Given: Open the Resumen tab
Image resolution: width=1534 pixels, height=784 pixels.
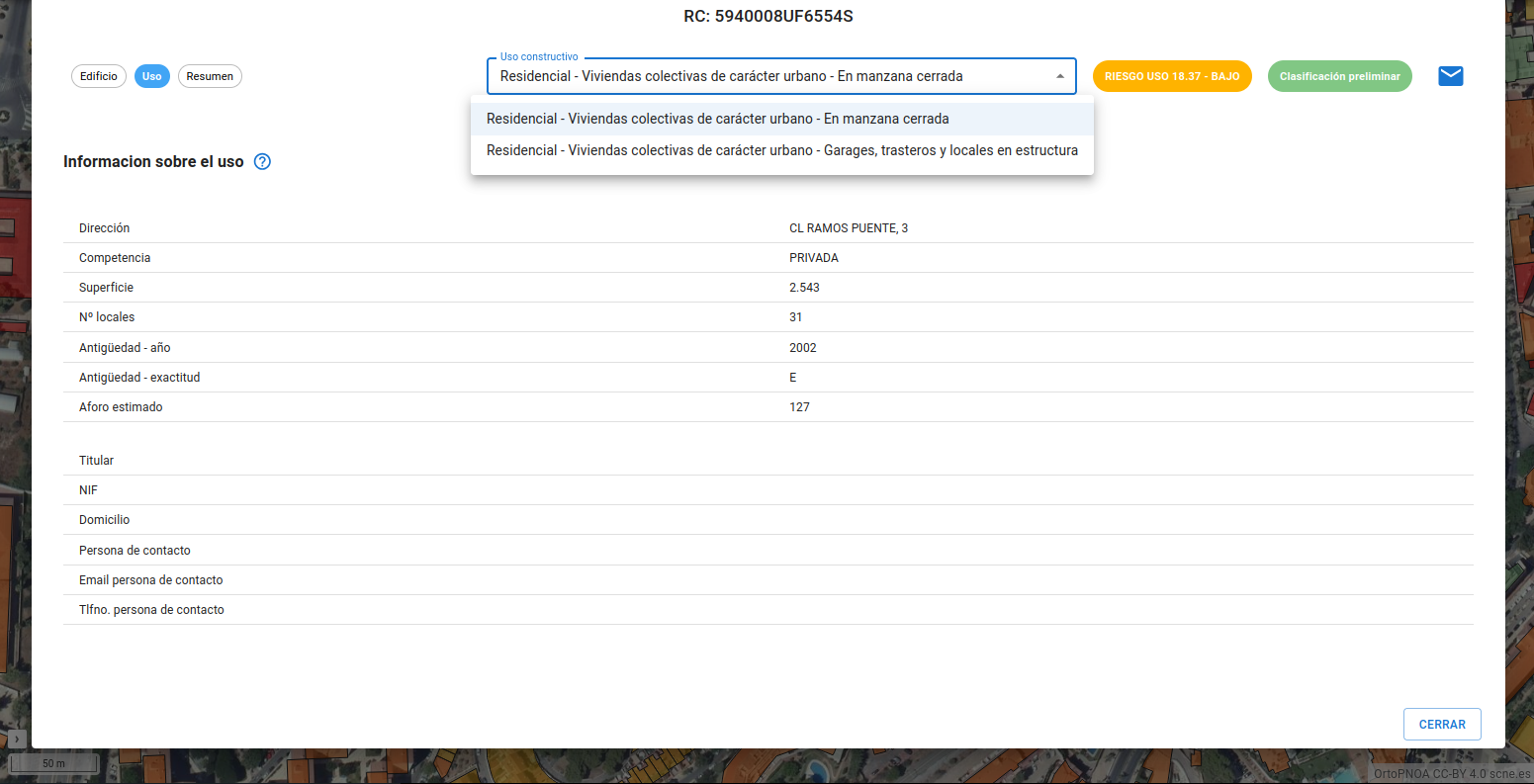Looking at the screenshot, I should (210, 76).
